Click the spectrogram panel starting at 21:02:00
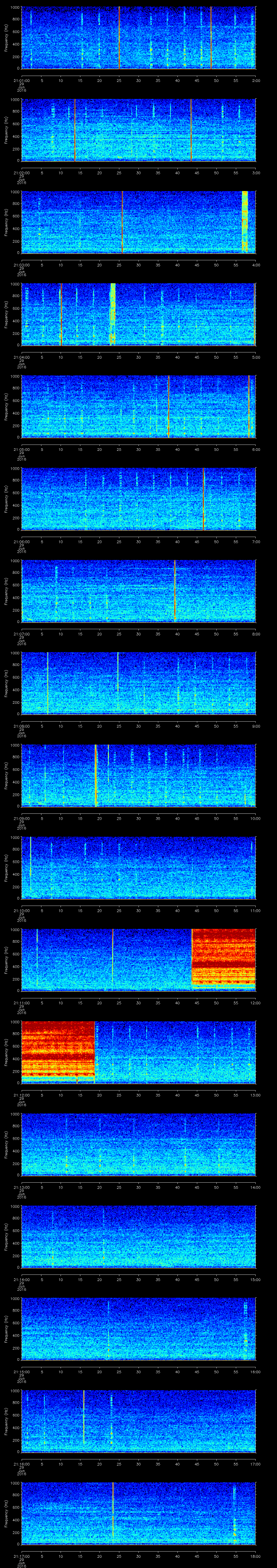277x1568 pixels. (138, 130)
